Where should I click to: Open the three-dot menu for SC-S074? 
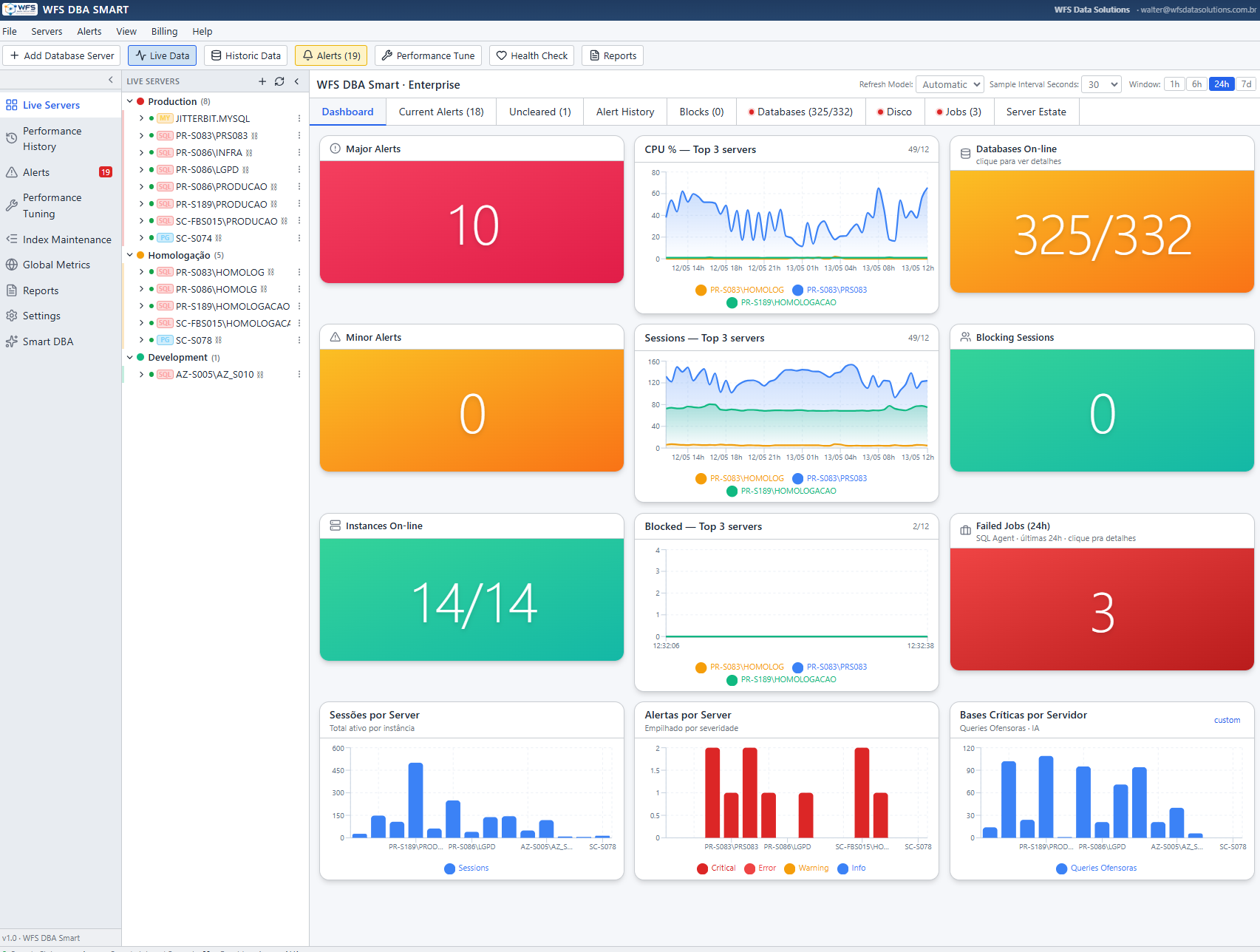(299, 238)
